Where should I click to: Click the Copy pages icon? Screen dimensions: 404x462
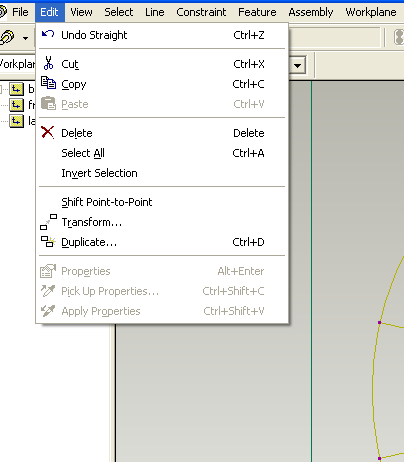pyautogui.click(x=48, y=83)
